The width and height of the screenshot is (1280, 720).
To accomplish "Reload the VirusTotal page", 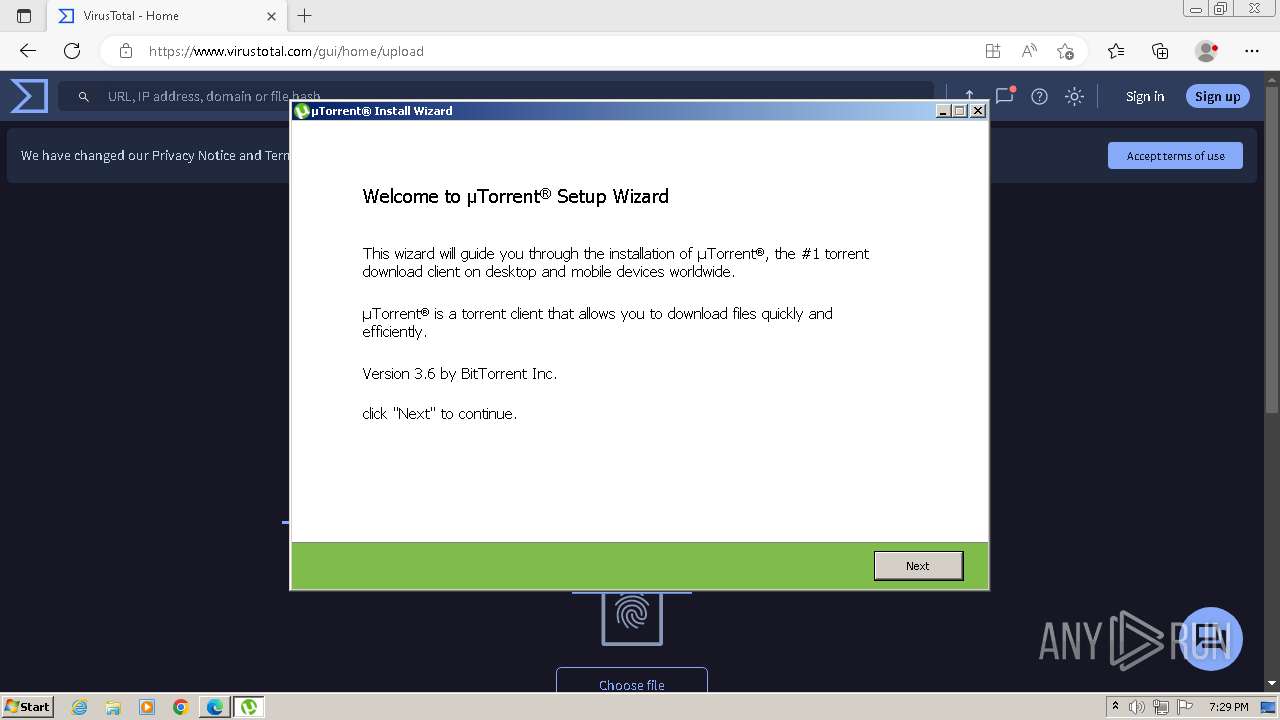I will pyautogui.click(x=72, y=51).
